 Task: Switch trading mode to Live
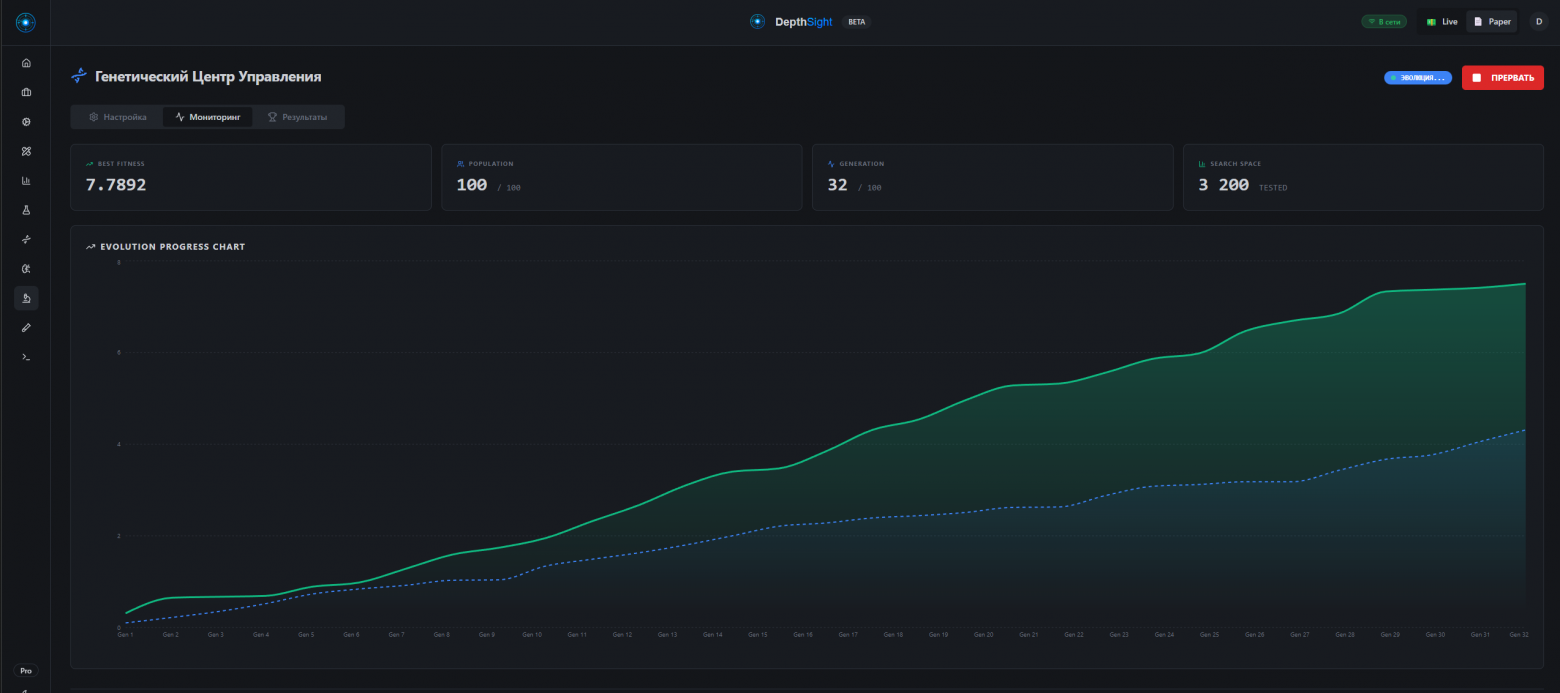pos(1442,22)
